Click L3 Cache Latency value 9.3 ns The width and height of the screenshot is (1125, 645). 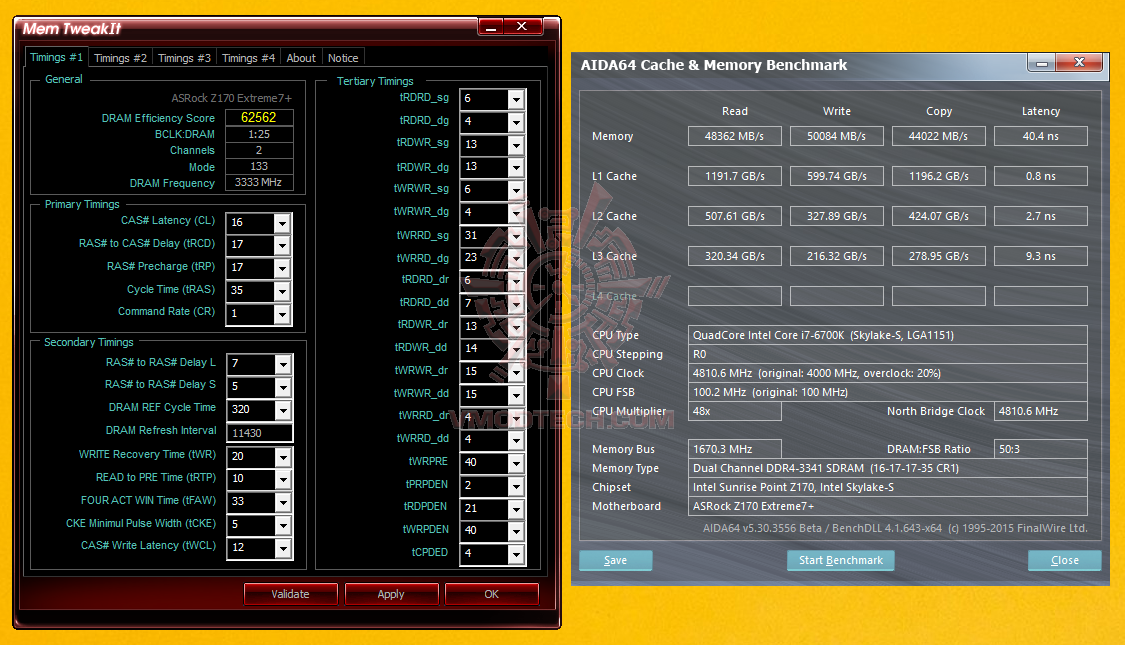click(x=1041, y=256)
